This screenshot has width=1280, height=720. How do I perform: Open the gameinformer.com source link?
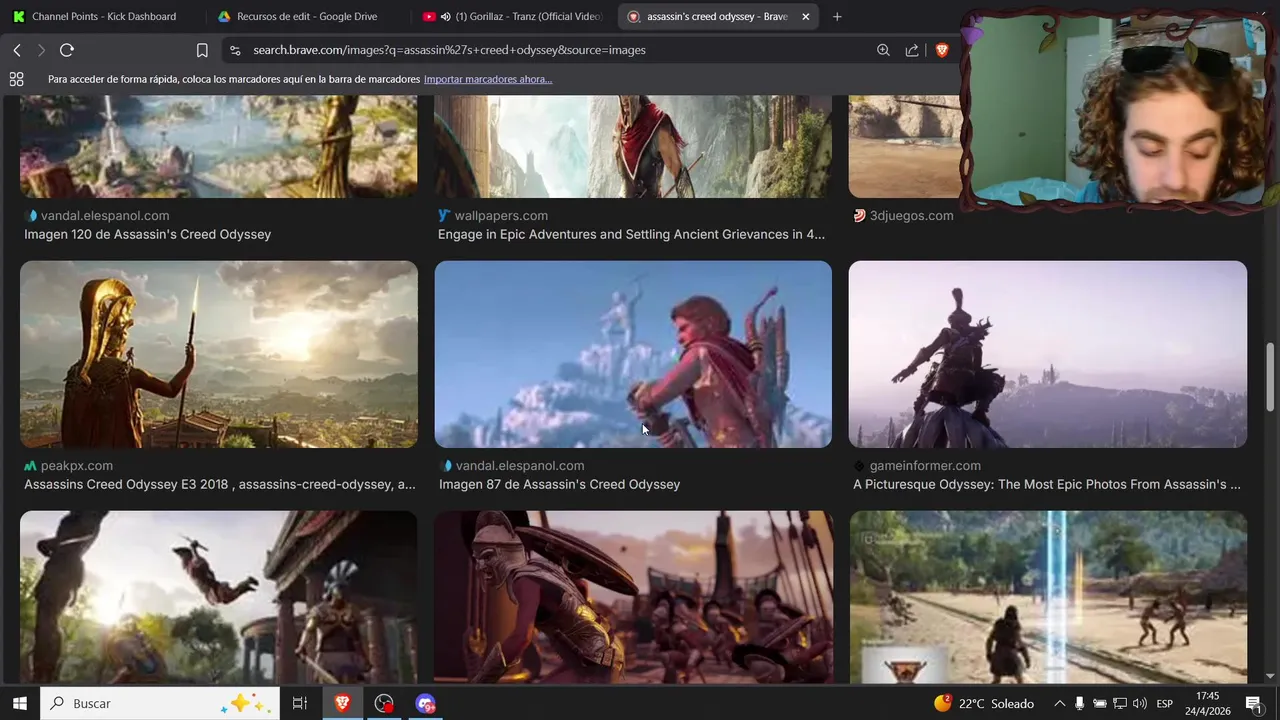[925, 465]
